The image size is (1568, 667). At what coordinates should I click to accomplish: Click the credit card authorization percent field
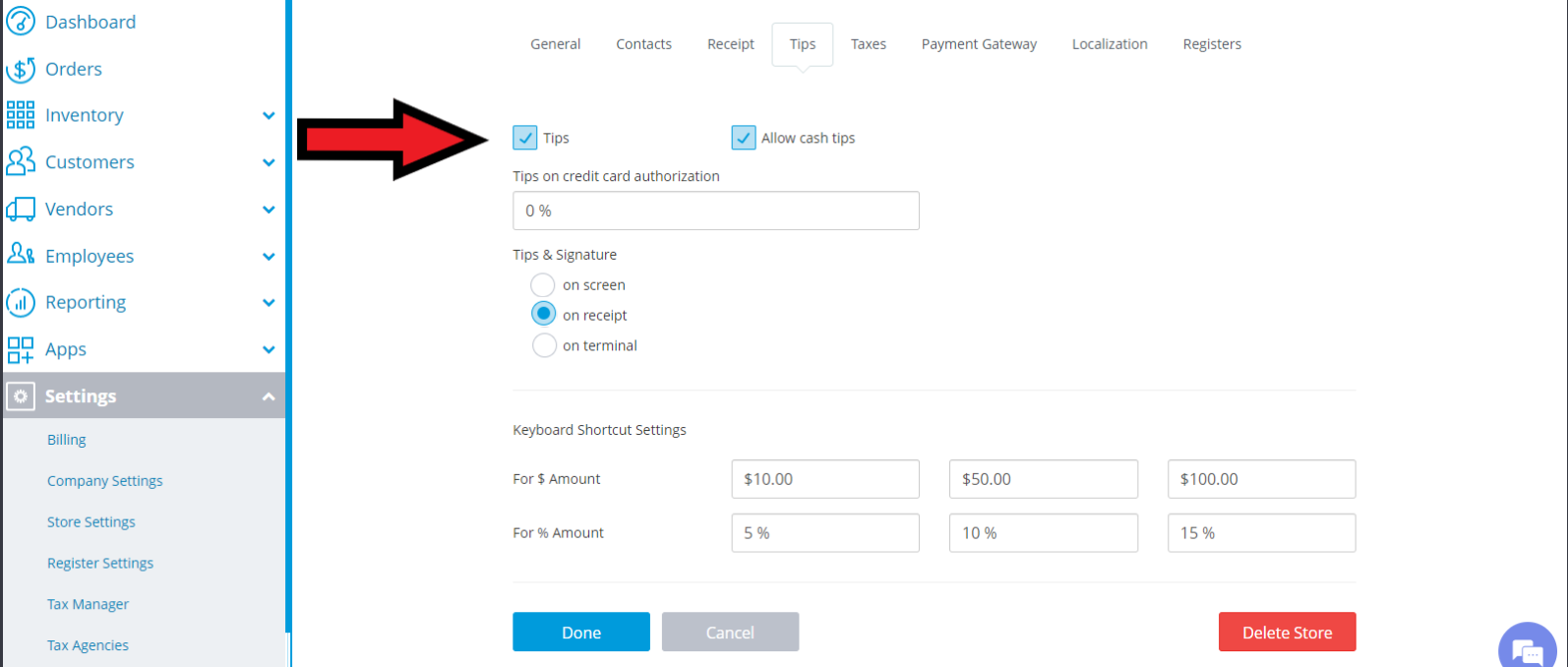point(716,211)
